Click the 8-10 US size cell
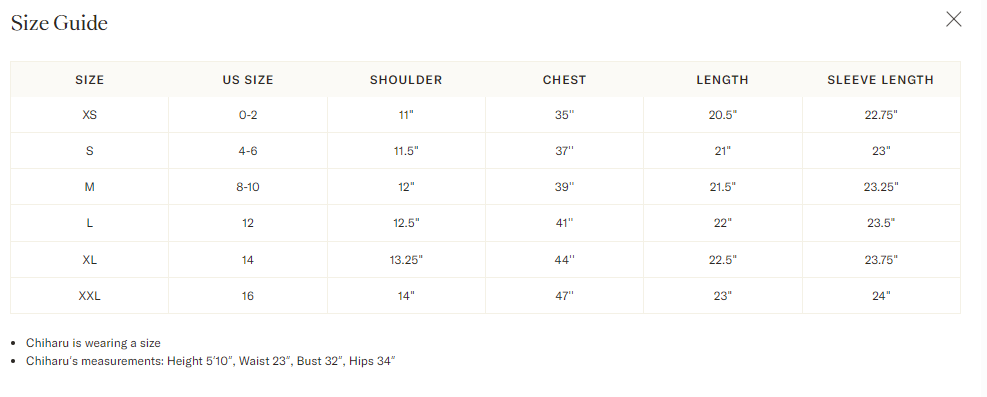This screenshot has height=397, width=987. click(248, 187)
